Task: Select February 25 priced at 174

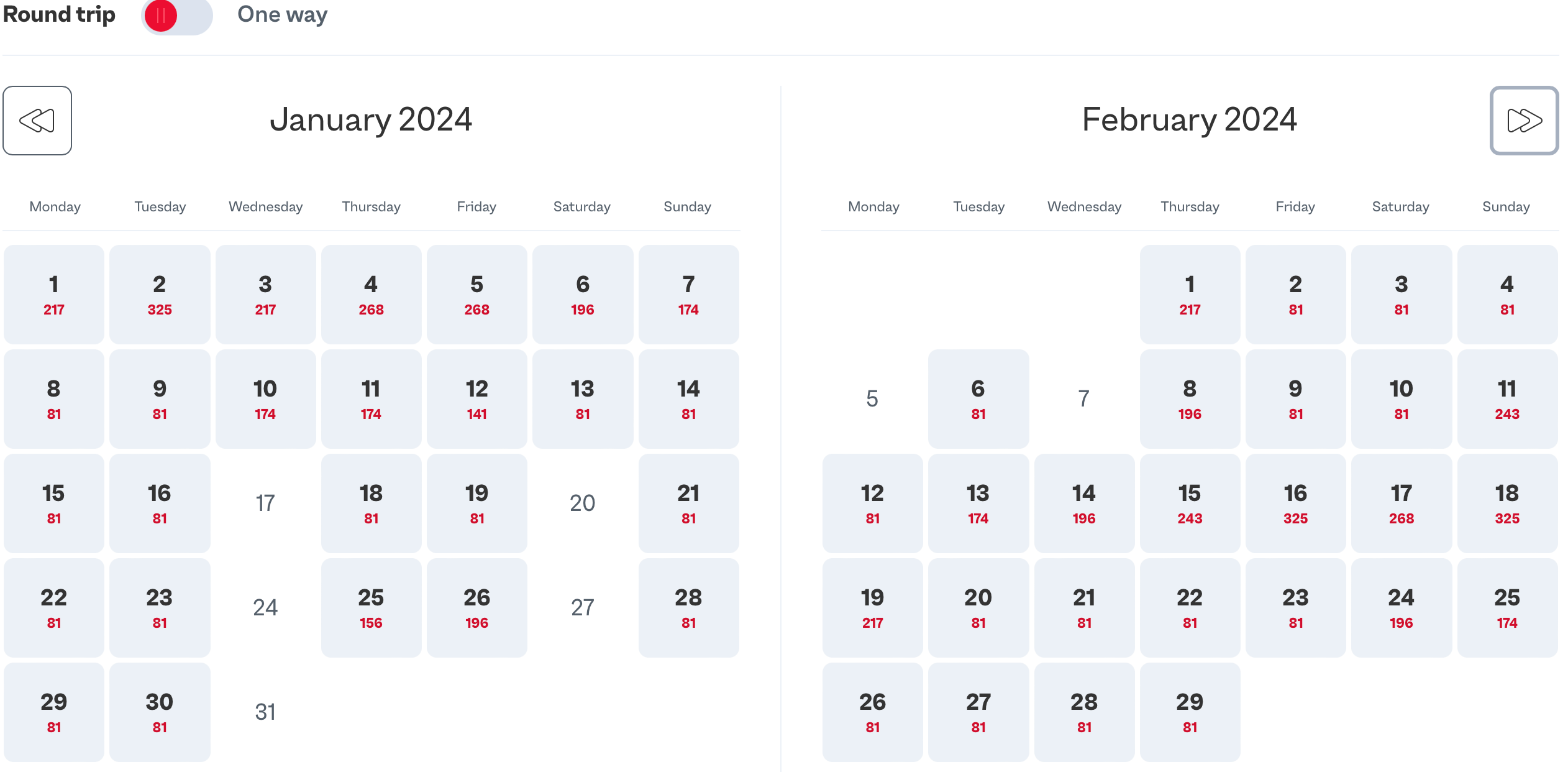Action: click(x=1506, y=608)
